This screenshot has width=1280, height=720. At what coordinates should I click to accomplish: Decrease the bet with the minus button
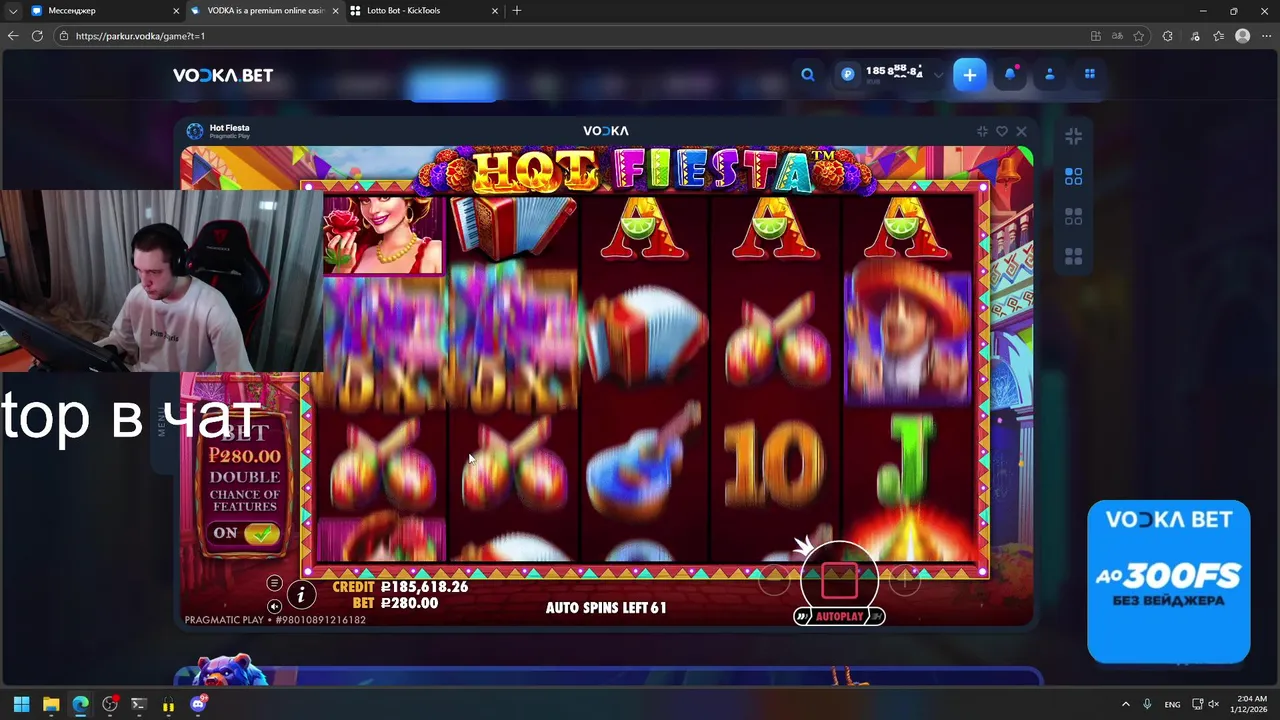773,578
